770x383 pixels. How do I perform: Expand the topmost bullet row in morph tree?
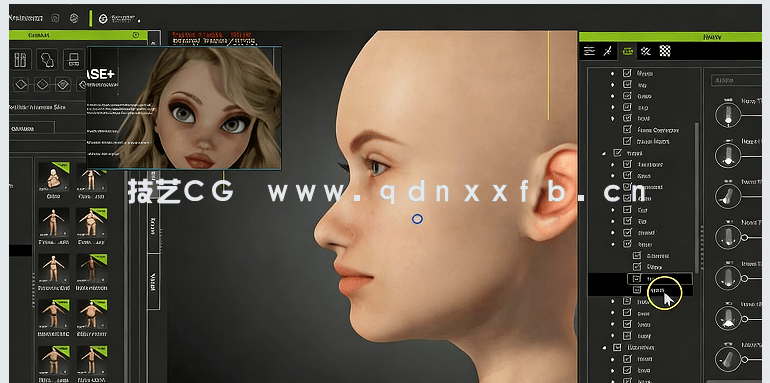click(x=612, y=73)
